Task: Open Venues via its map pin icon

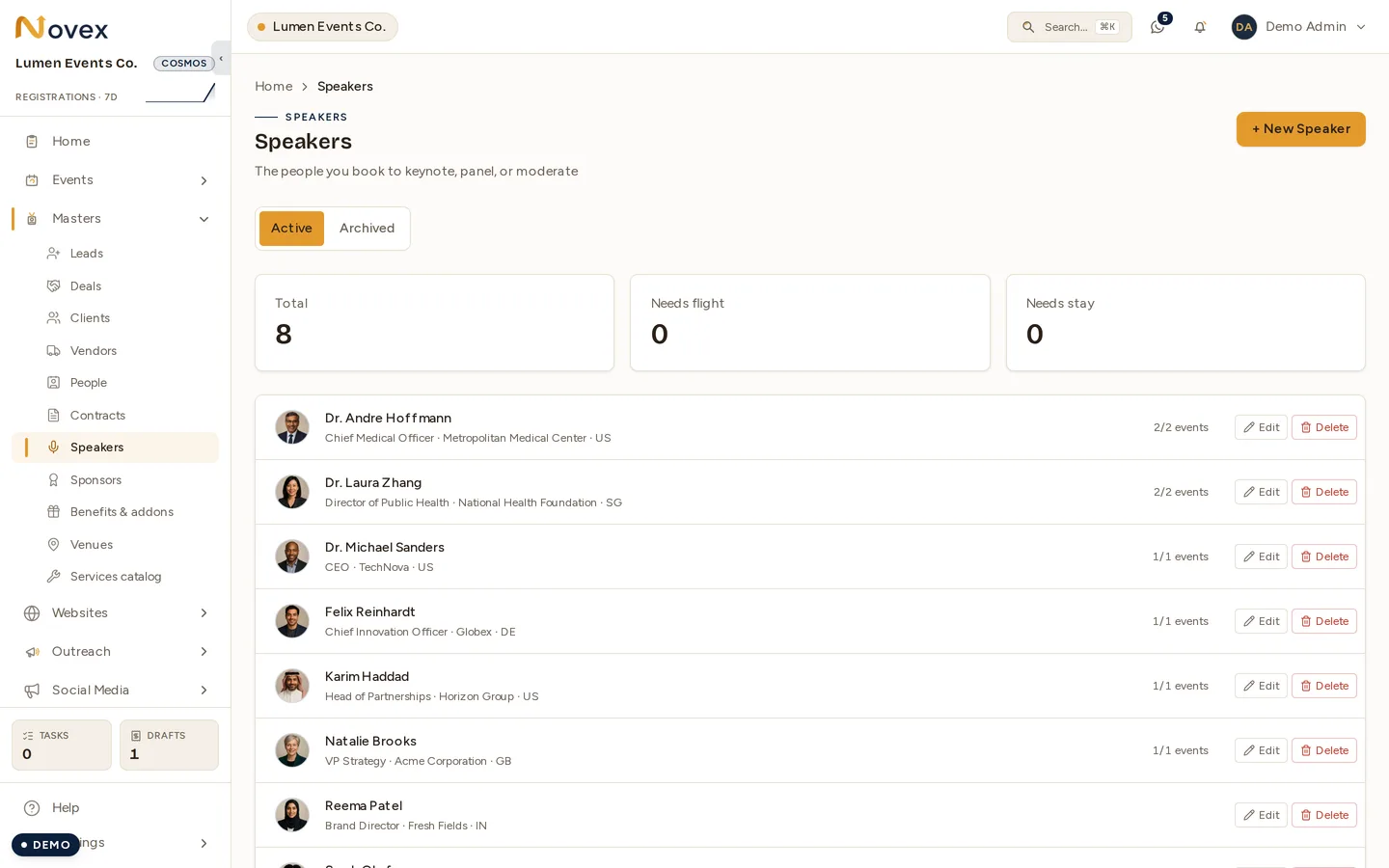Action: 54,545
